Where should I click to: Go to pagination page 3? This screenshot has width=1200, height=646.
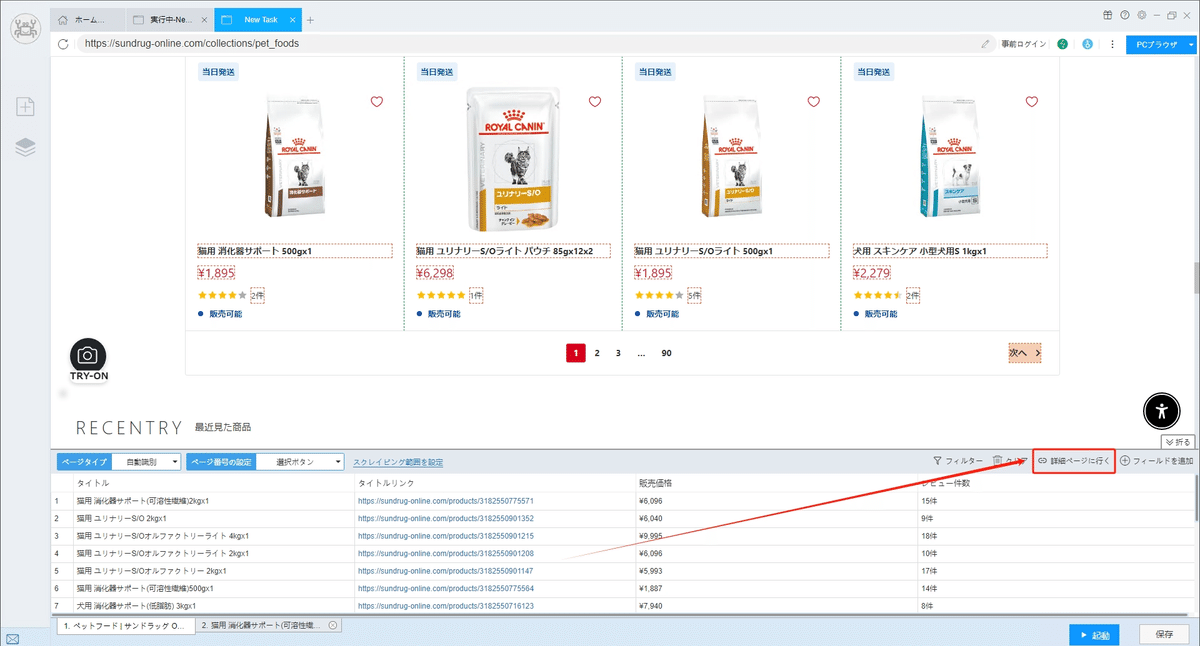click(618, 353)
